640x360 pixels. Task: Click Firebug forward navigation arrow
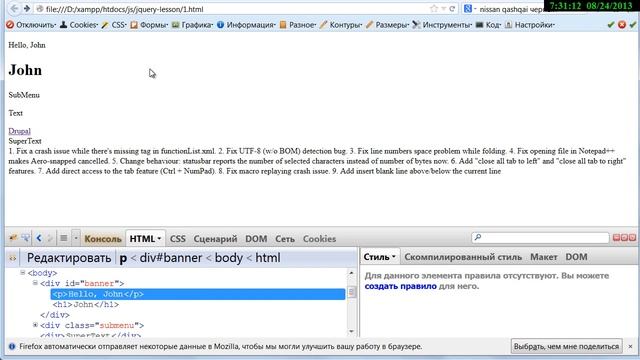pos(50,238)
